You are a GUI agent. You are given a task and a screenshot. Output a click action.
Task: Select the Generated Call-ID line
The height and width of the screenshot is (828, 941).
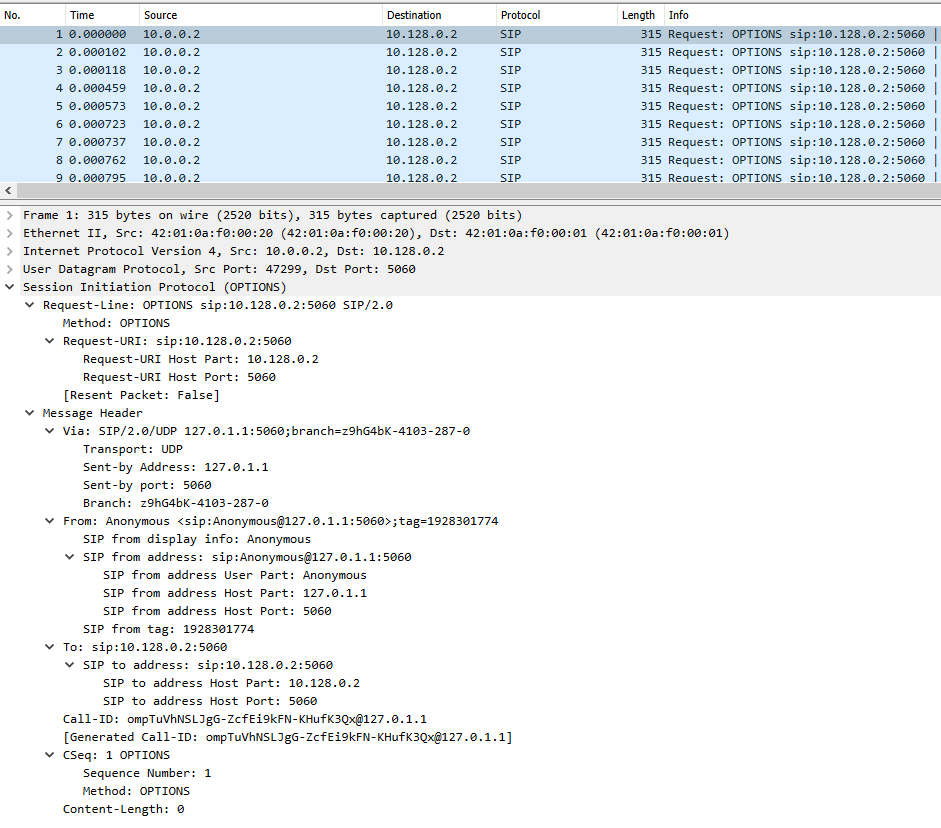coord(287,737)
